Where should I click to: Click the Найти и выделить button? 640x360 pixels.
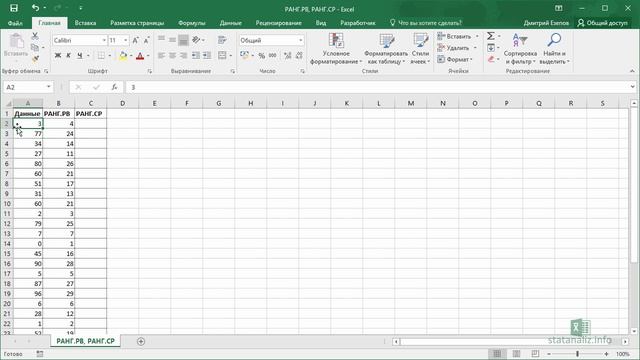click(554, 49)
